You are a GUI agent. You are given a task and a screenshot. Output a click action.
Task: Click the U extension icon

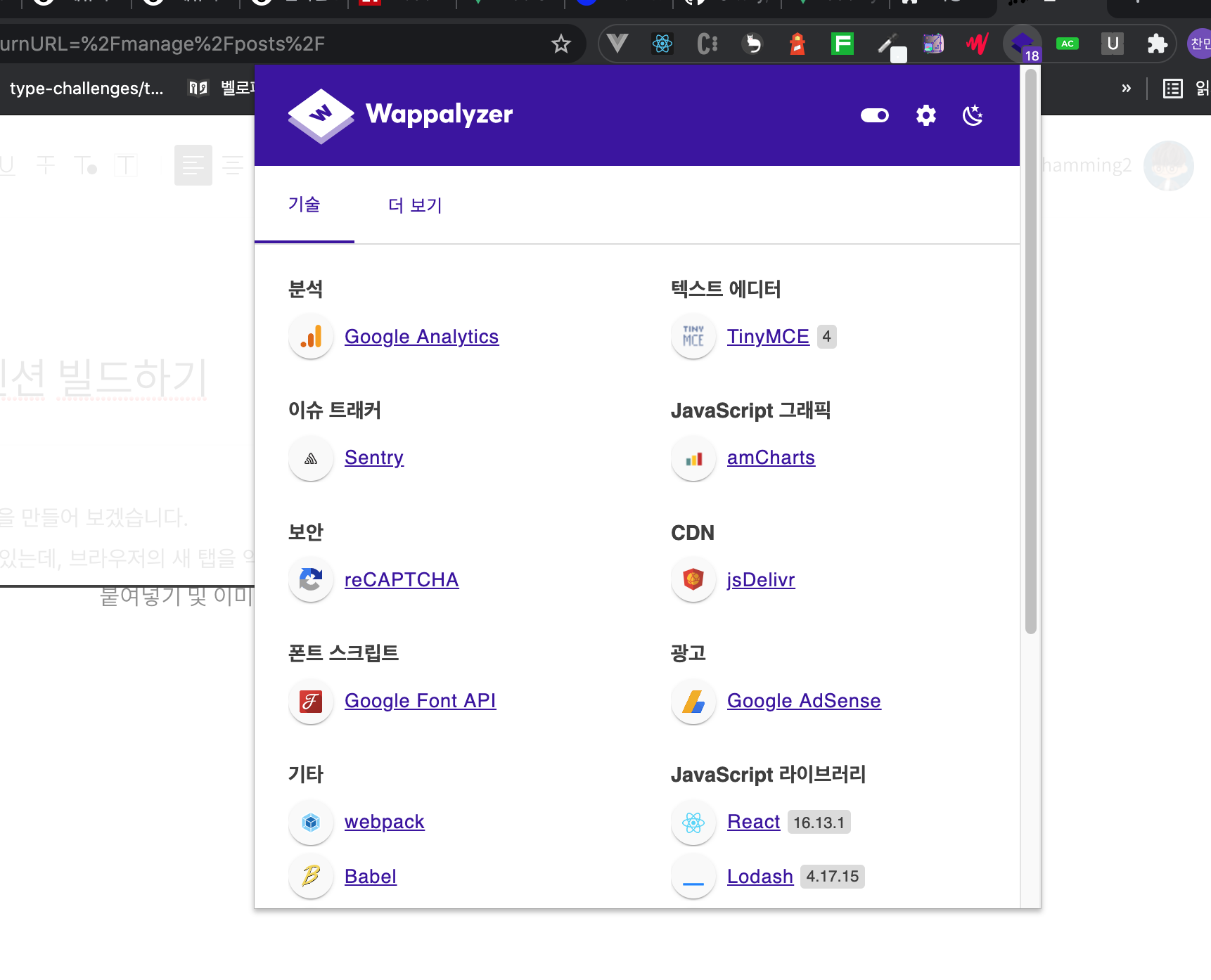pyautogui.click(x=1113, y=44)
